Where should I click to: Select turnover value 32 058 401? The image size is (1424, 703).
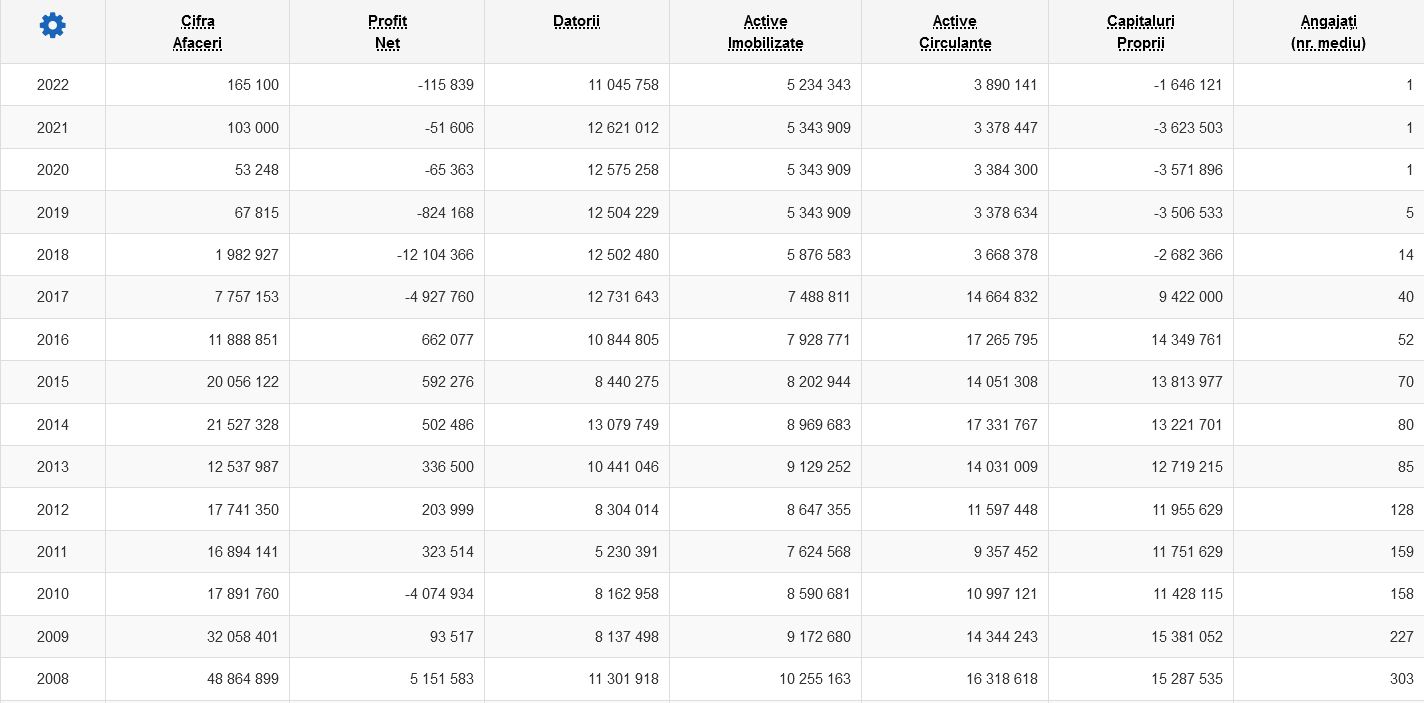click(x=243, y=637)
